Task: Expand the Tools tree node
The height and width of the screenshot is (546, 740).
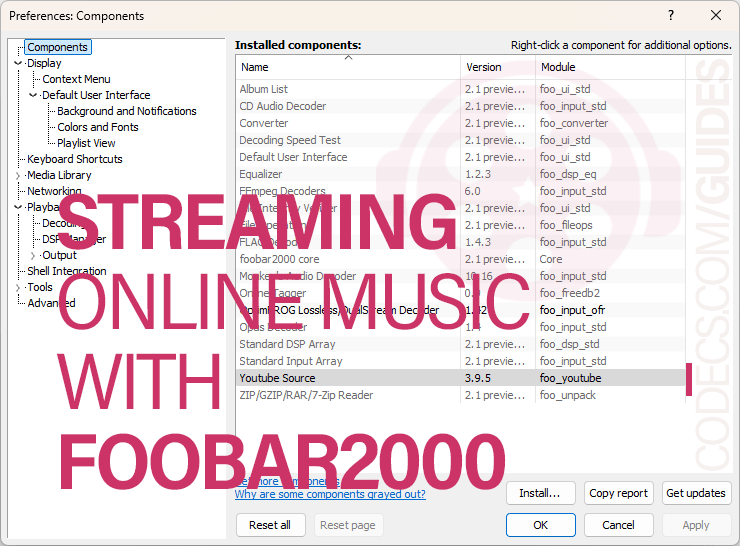Action: [x=18, y=287]
